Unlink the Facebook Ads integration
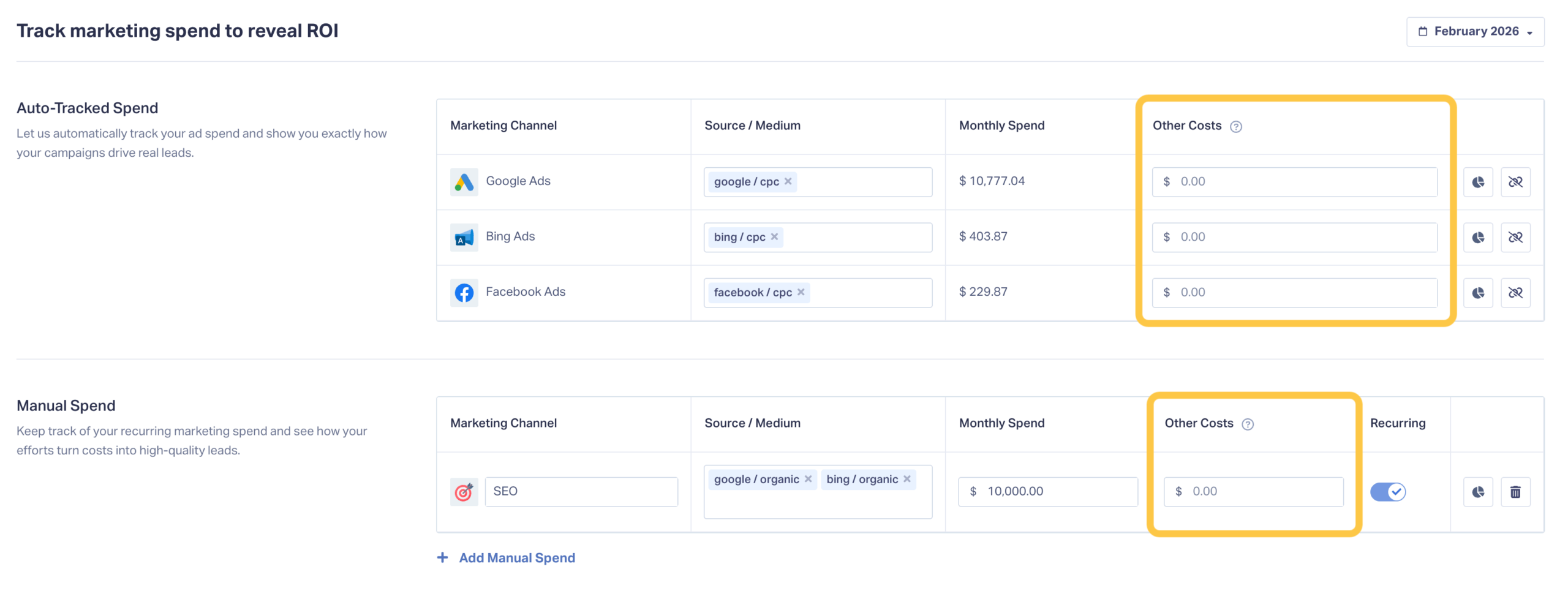 1514,293
